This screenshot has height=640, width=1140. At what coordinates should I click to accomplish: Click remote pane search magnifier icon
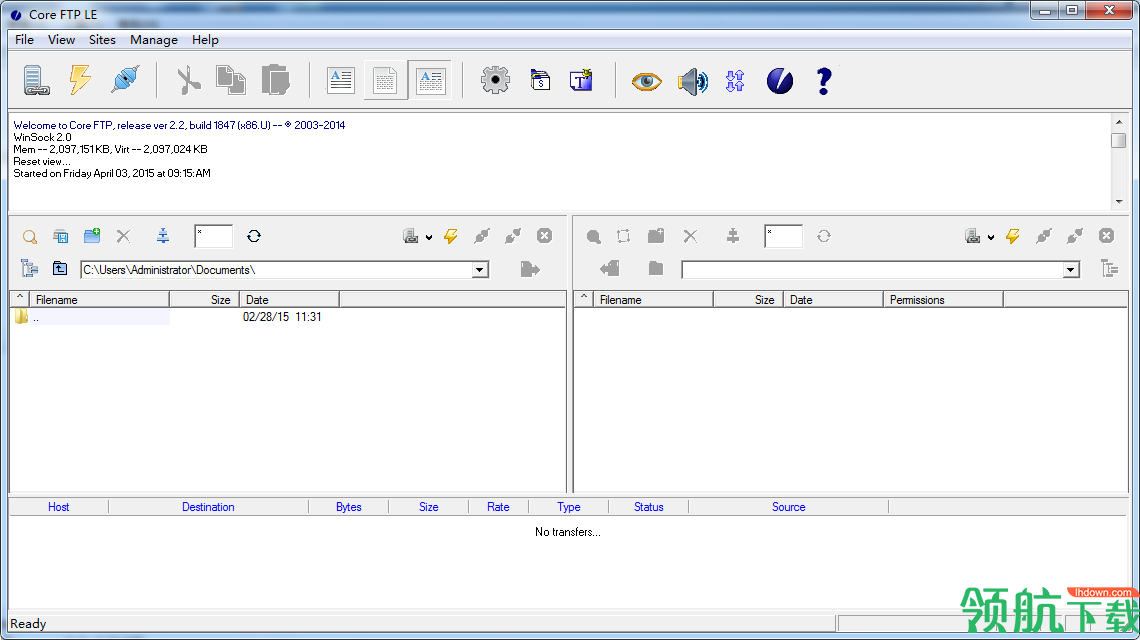[x=593, y=236]
